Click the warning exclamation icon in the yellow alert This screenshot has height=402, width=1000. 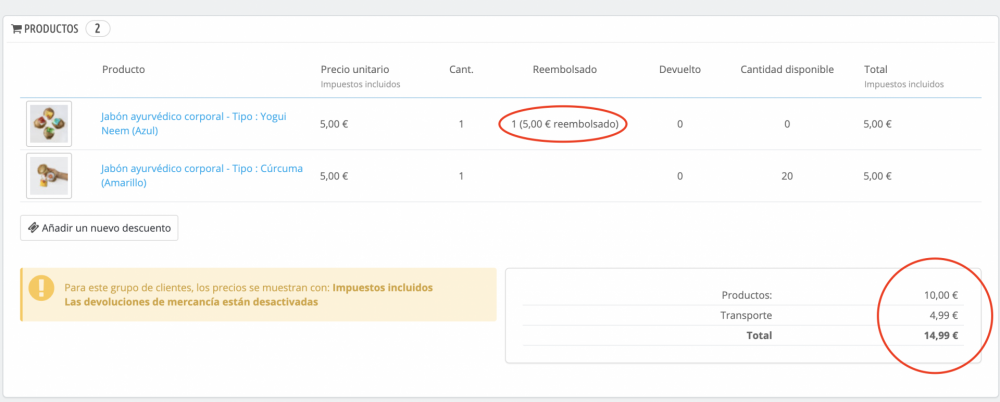coord(41,288)
